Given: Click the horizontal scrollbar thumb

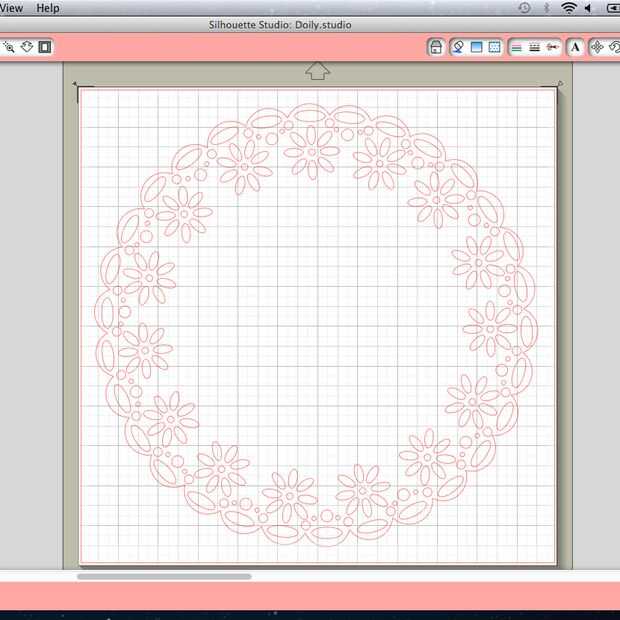Looking at the screenshot, I should [x=164, y=577].
